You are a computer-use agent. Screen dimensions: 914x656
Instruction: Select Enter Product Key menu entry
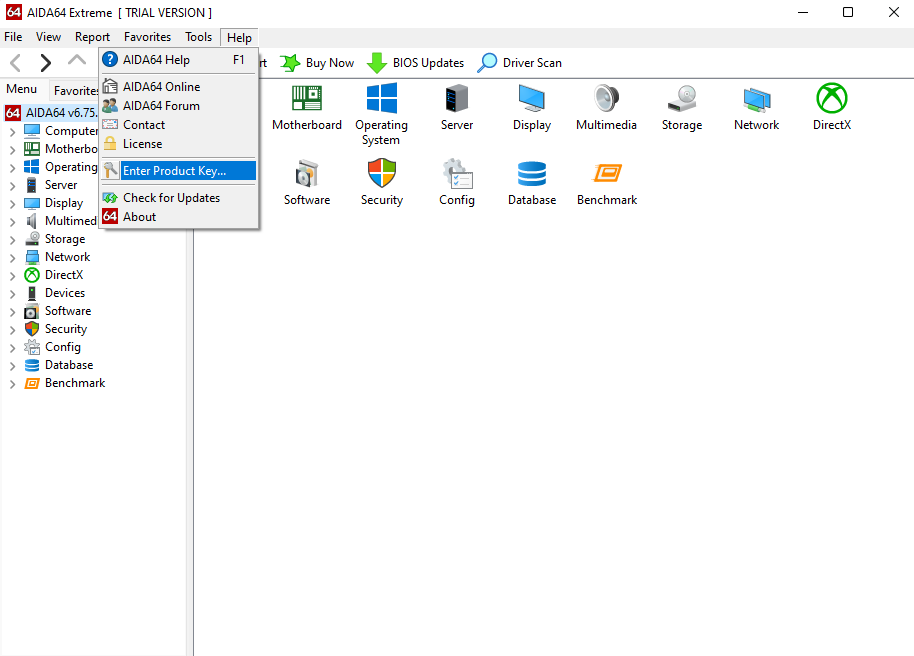pyautogui.click(x=178, y=170)
